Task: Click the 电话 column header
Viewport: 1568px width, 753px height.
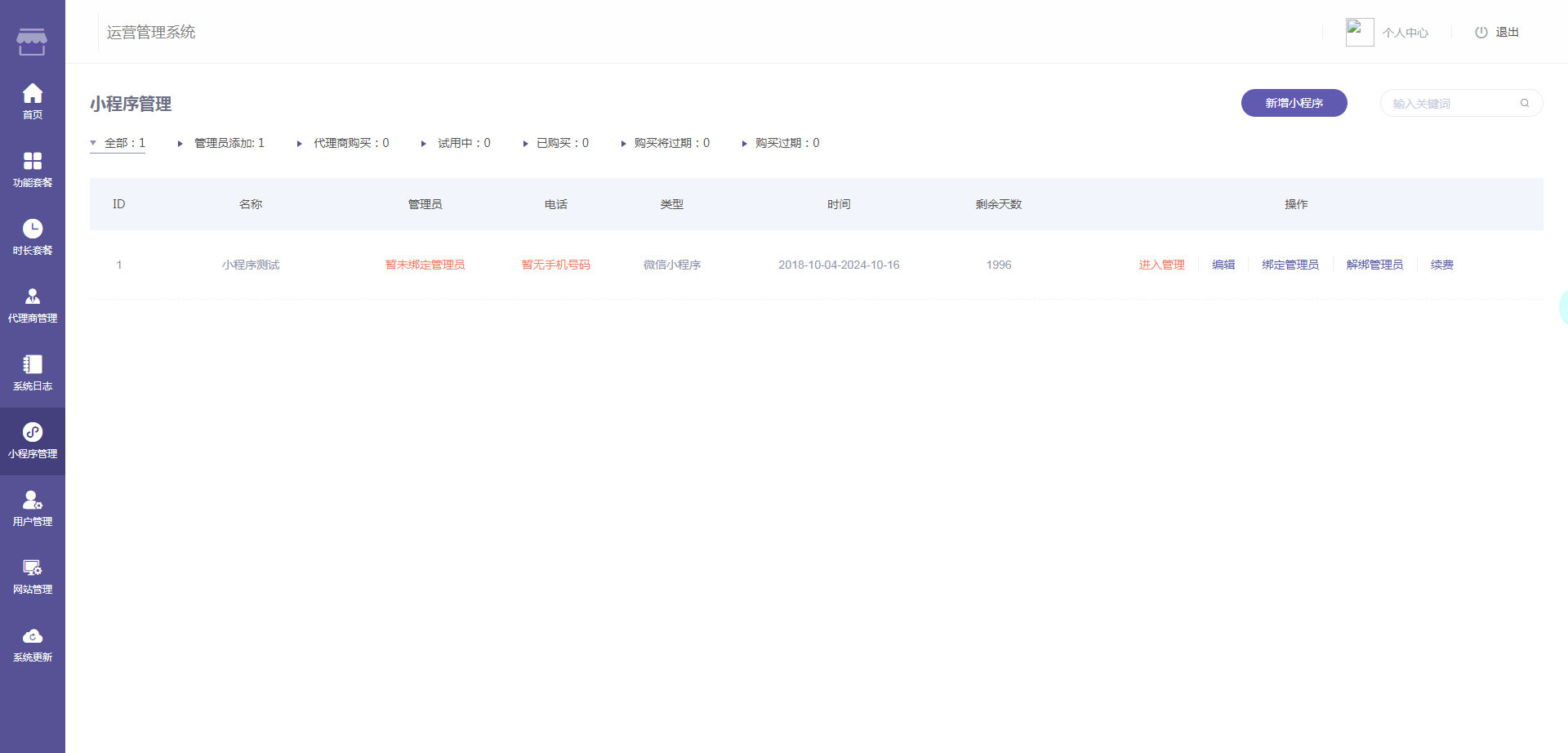Action: tap(555, 204)
